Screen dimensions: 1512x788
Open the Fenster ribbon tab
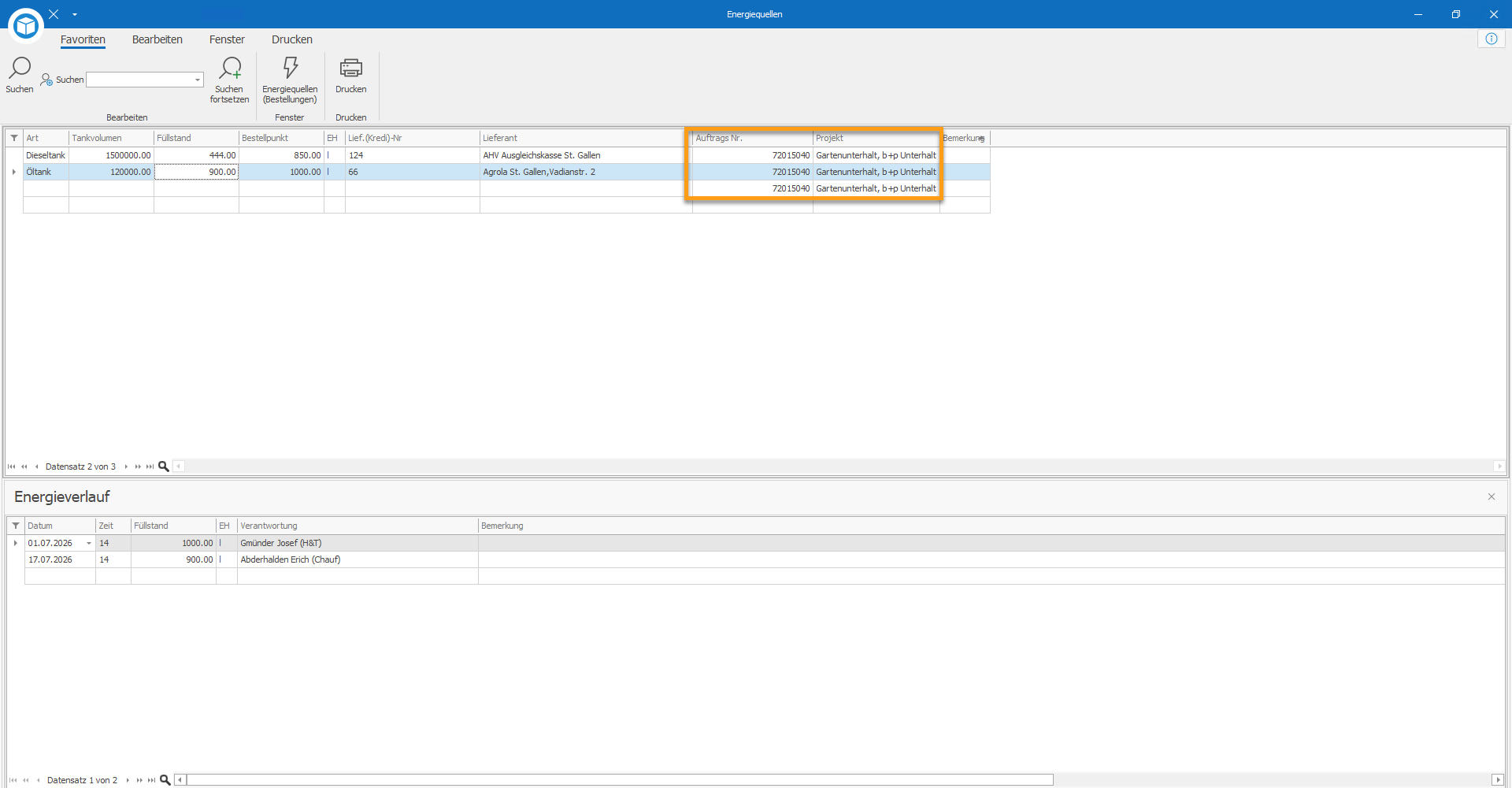point(227,39)
